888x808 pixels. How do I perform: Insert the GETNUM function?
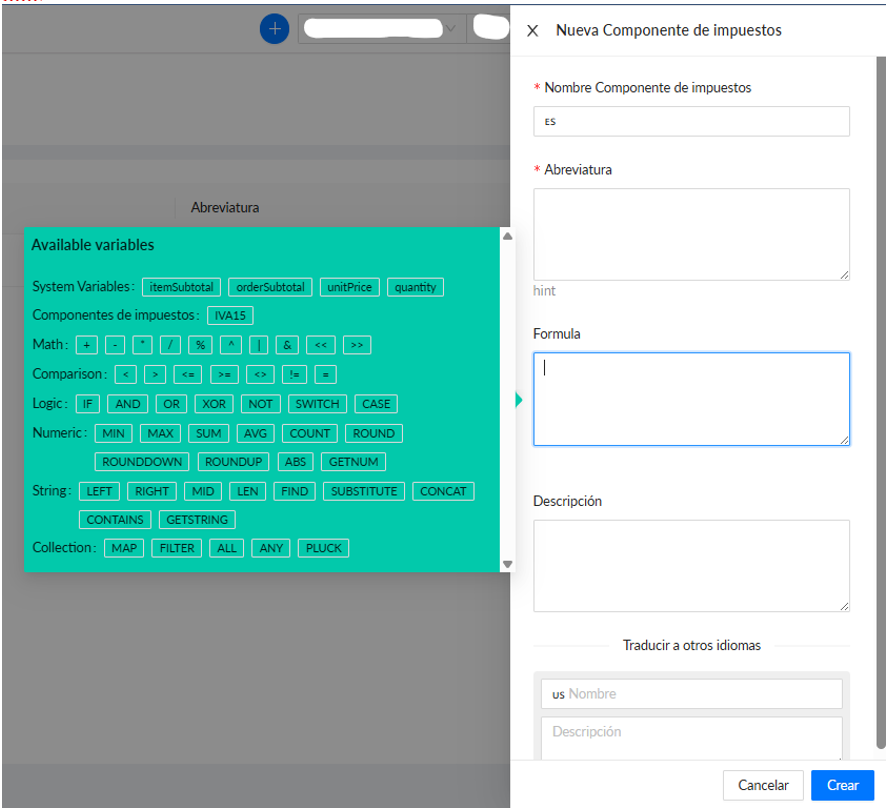coord(353,461)
